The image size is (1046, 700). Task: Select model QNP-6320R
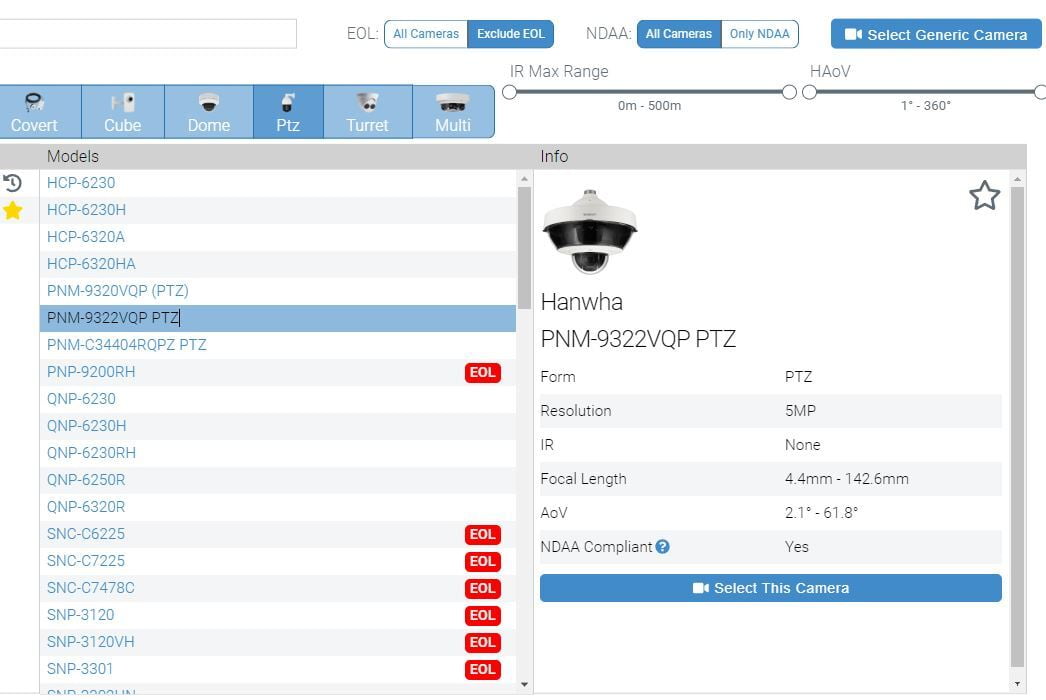click(x=278, y=507)
